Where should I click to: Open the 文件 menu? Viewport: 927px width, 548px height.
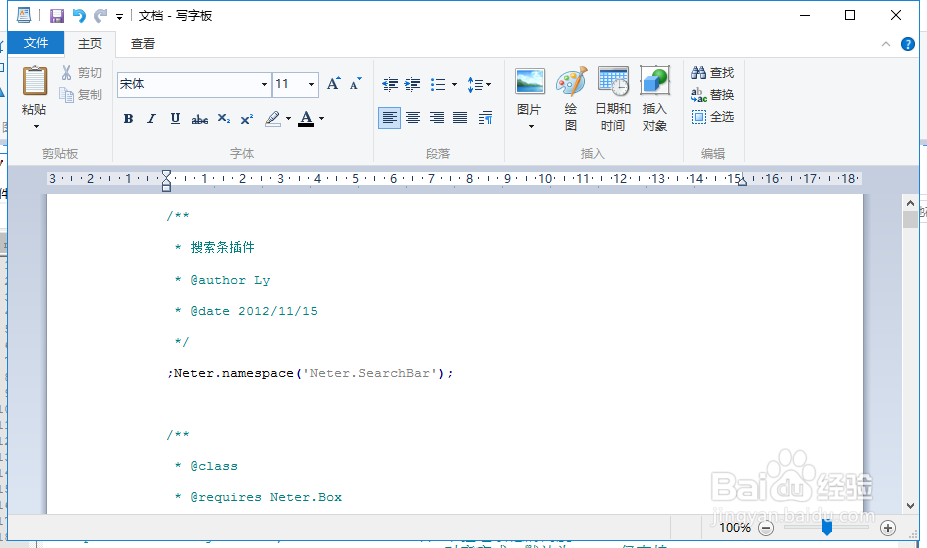36,43
